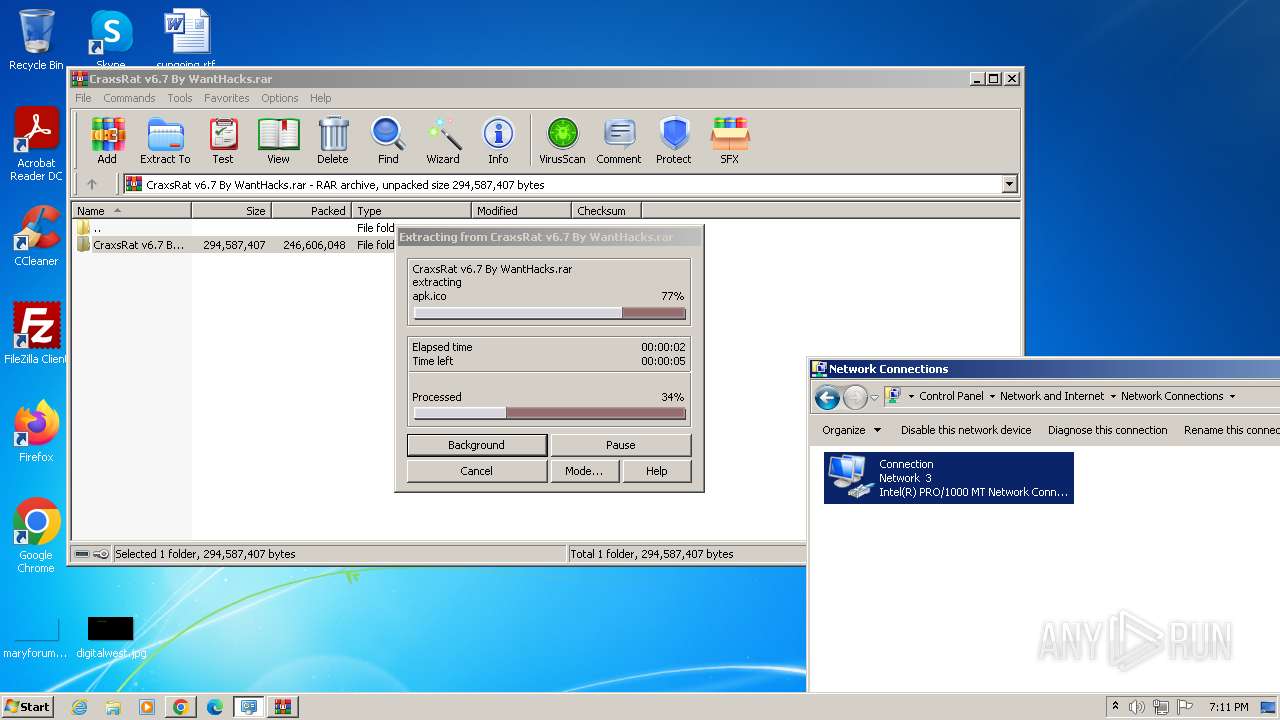Viewport: 1280px width, 720px height.
Task: Sort by the Checksum column header
Action: (606, 211)
